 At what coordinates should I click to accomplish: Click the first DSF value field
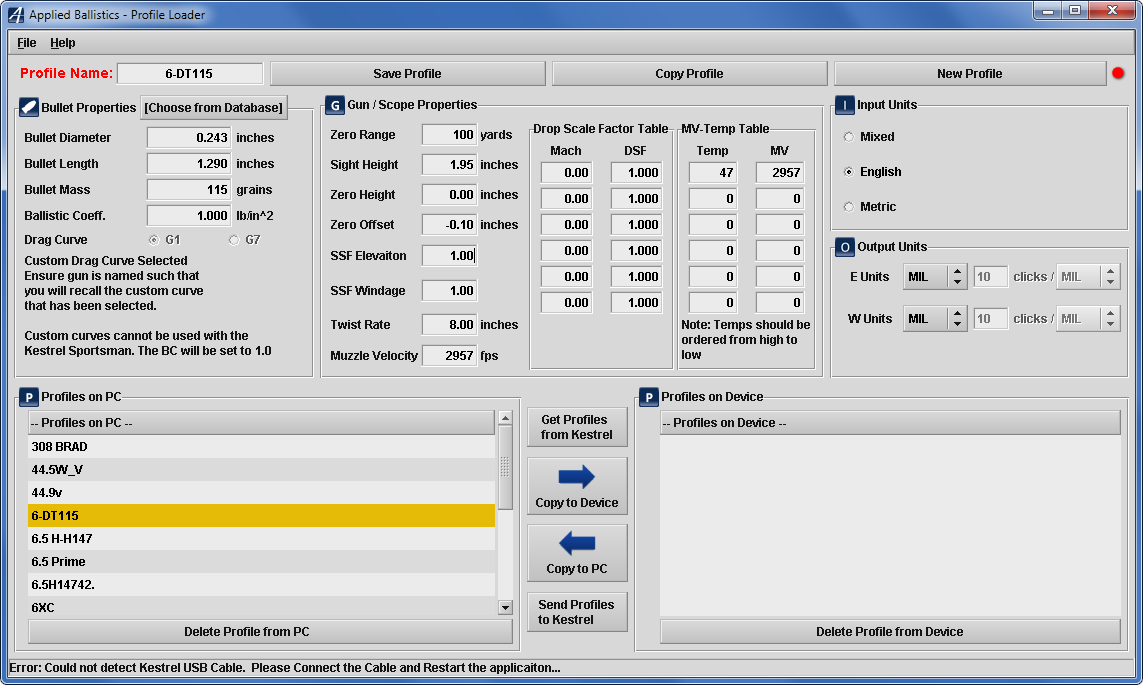click(636, 173)
